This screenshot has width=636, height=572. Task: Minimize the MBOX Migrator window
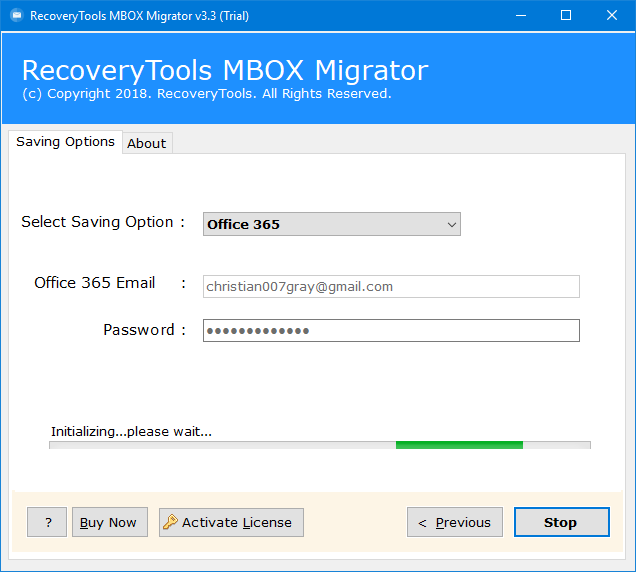pos(521,15)
